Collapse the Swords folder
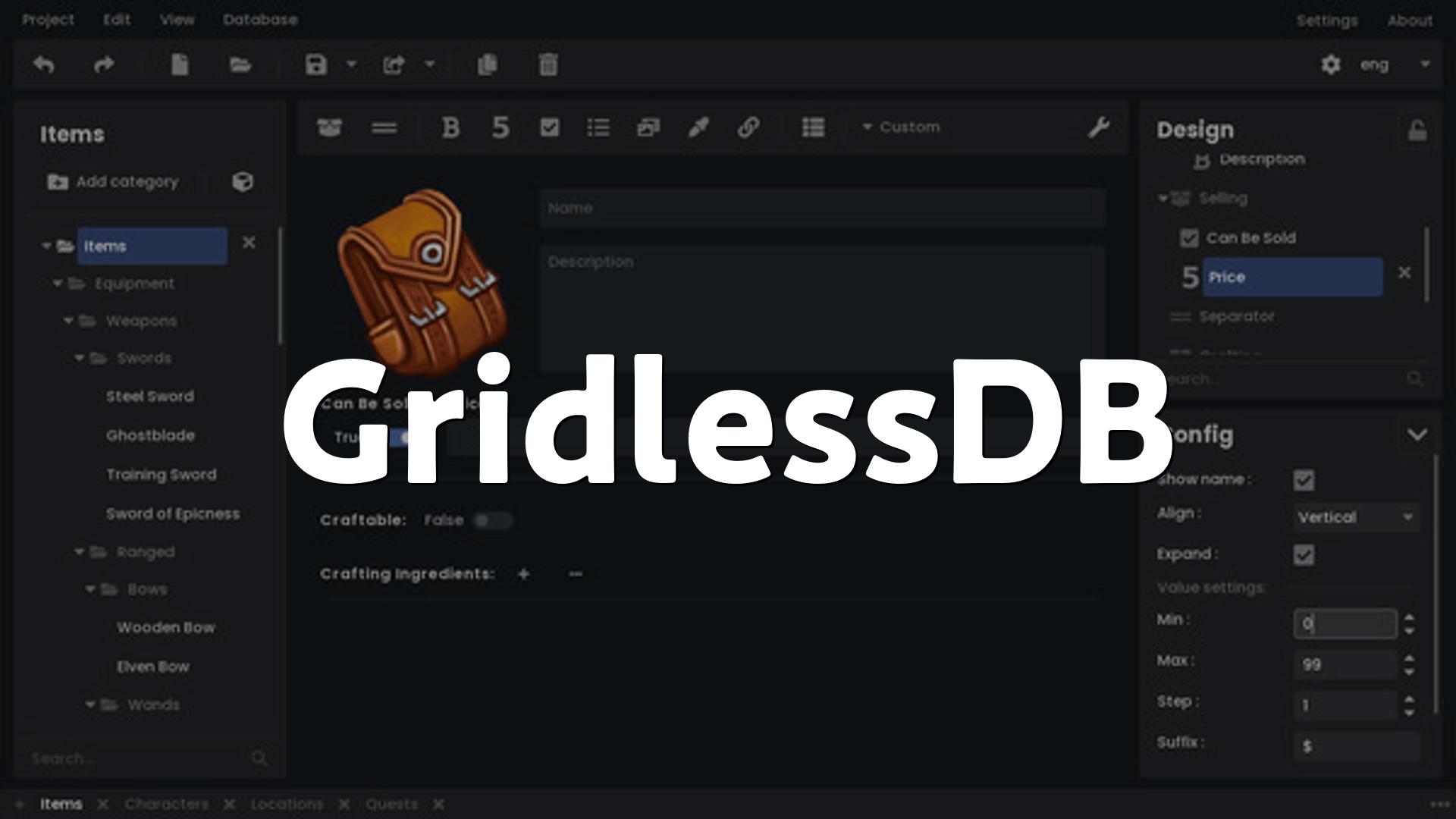The width and height of the screenshot is (1456, 819). coord(80,358)
